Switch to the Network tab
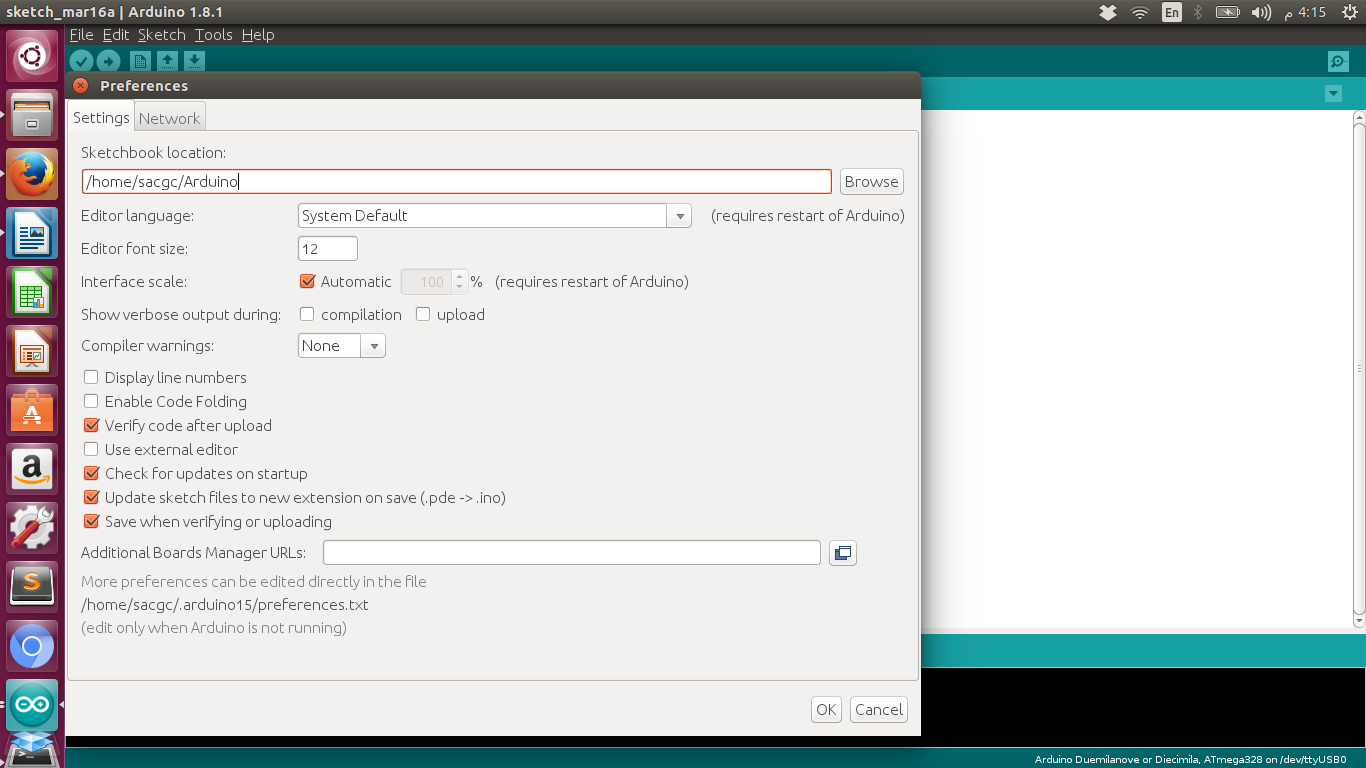The image size is (1366, 768). [x=169, y=118]
